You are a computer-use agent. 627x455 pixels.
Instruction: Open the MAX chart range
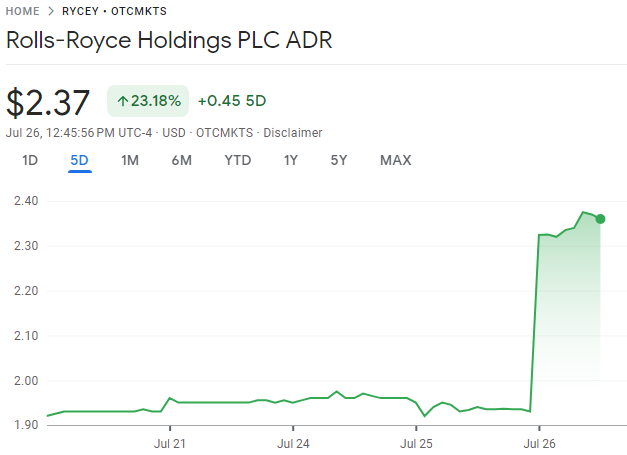tap(395, 160)
